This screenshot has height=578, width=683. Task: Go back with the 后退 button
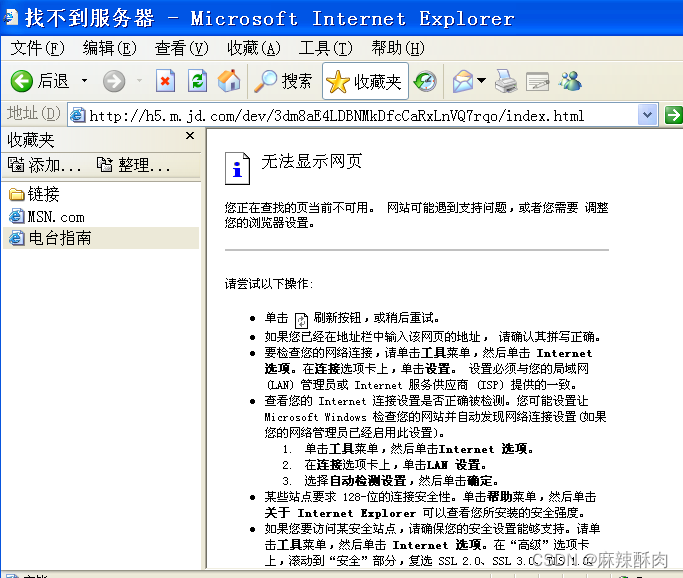(39, 81)
